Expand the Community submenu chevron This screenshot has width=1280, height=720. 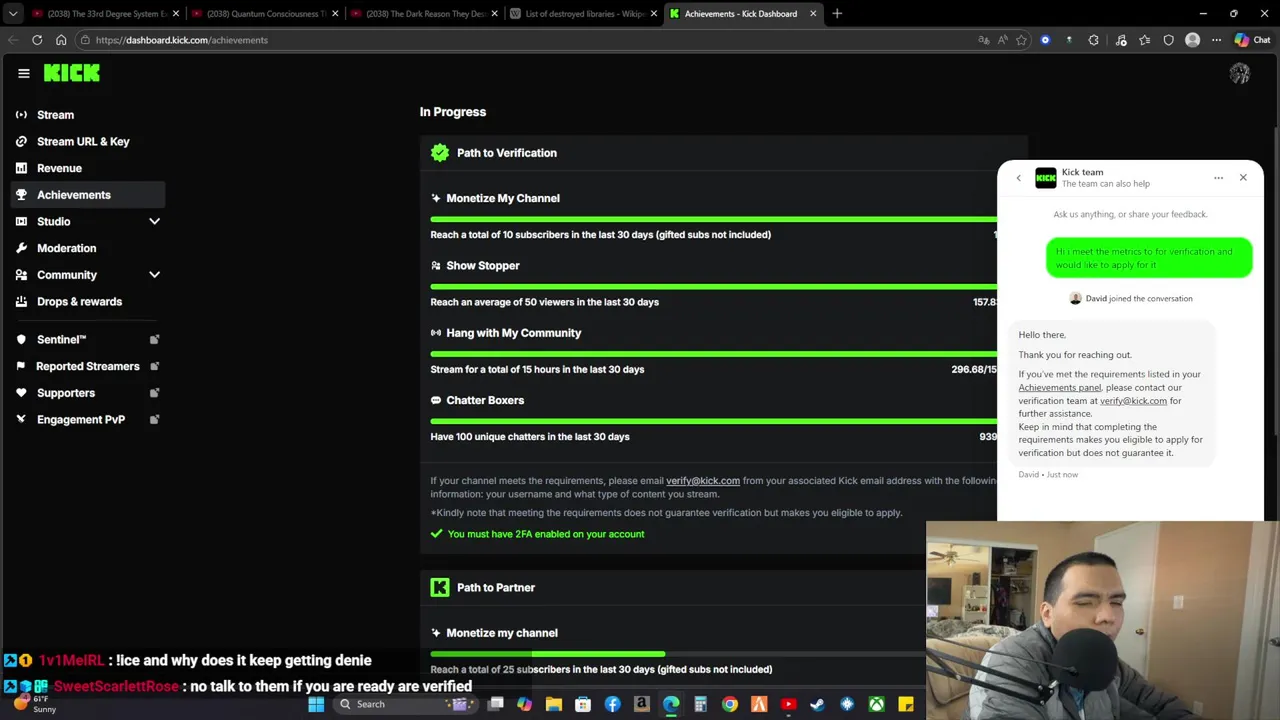point(155,274)
